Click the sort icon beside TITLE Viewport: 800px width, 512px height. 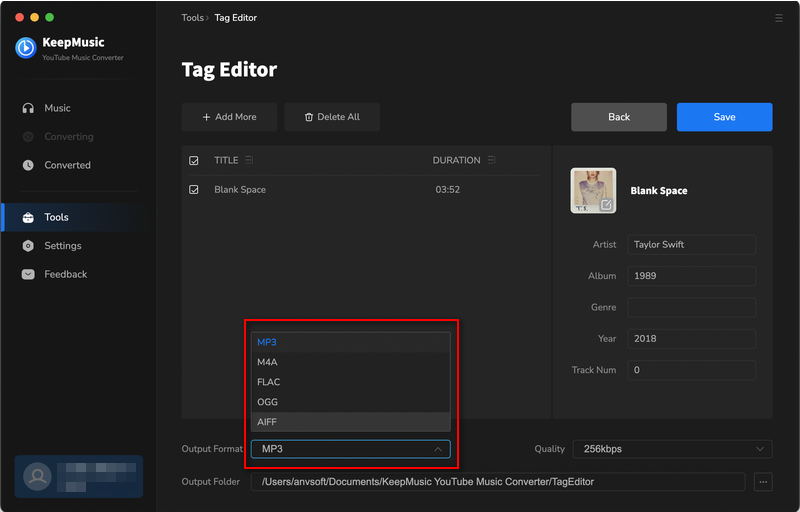tap(249, 160)
